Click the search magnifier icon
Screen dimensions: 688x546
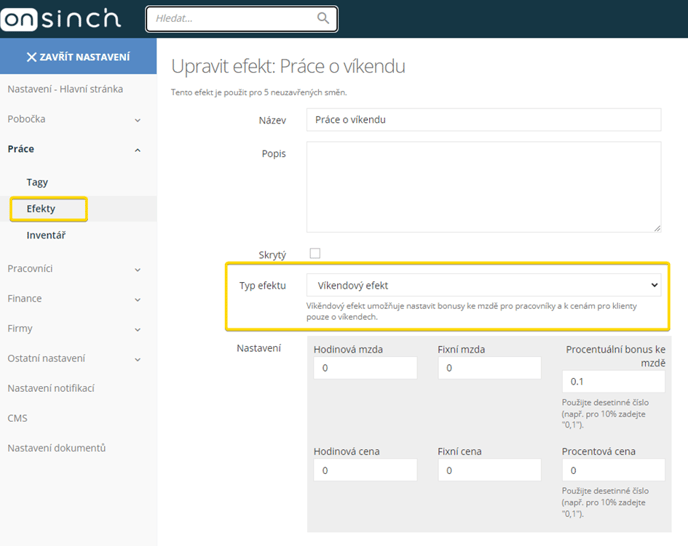[x=323, y=18]
